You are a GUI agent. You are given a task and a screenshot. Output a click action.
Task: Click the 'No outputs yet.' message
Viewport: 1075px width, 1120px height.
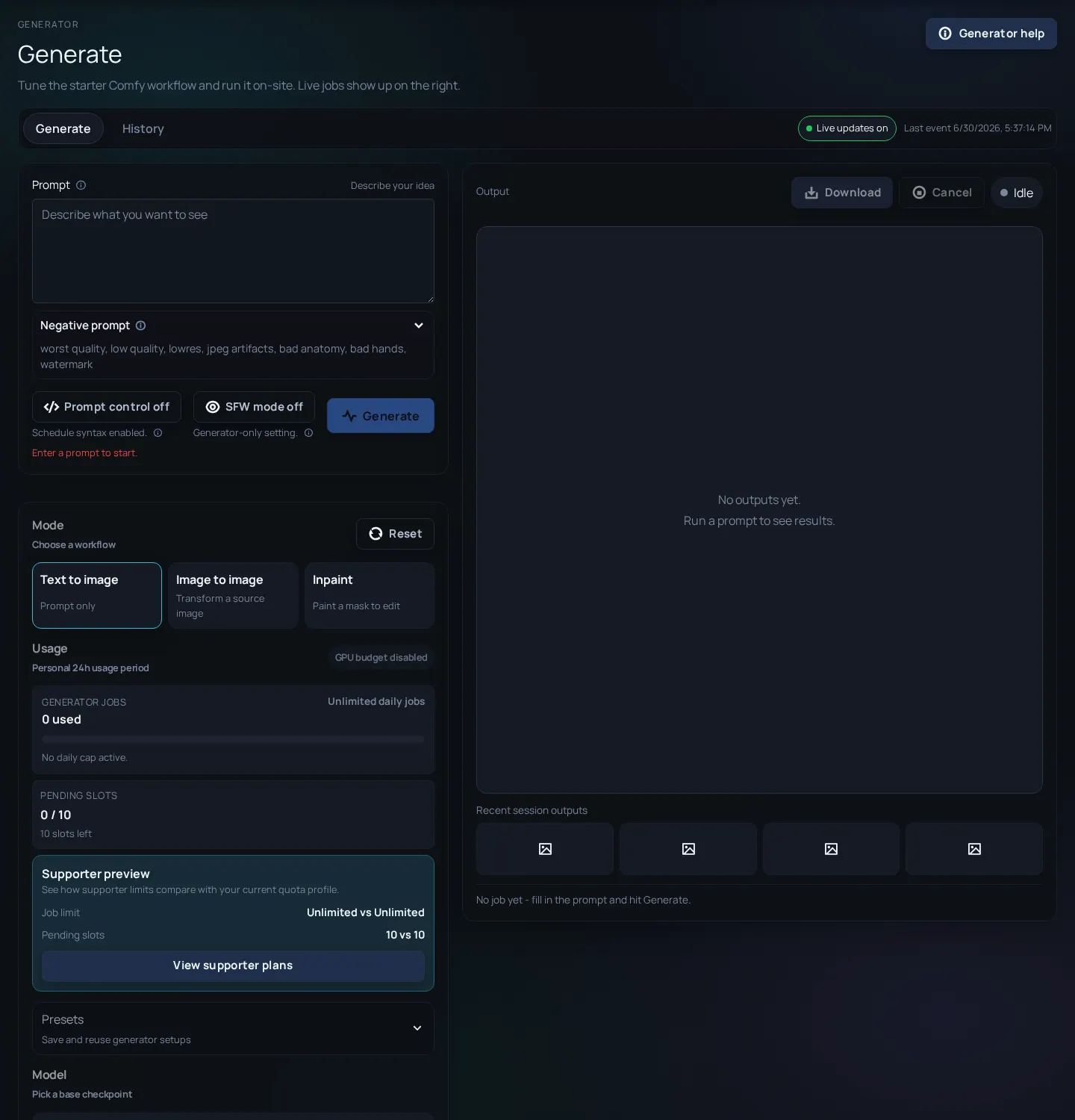coord(759,500)
